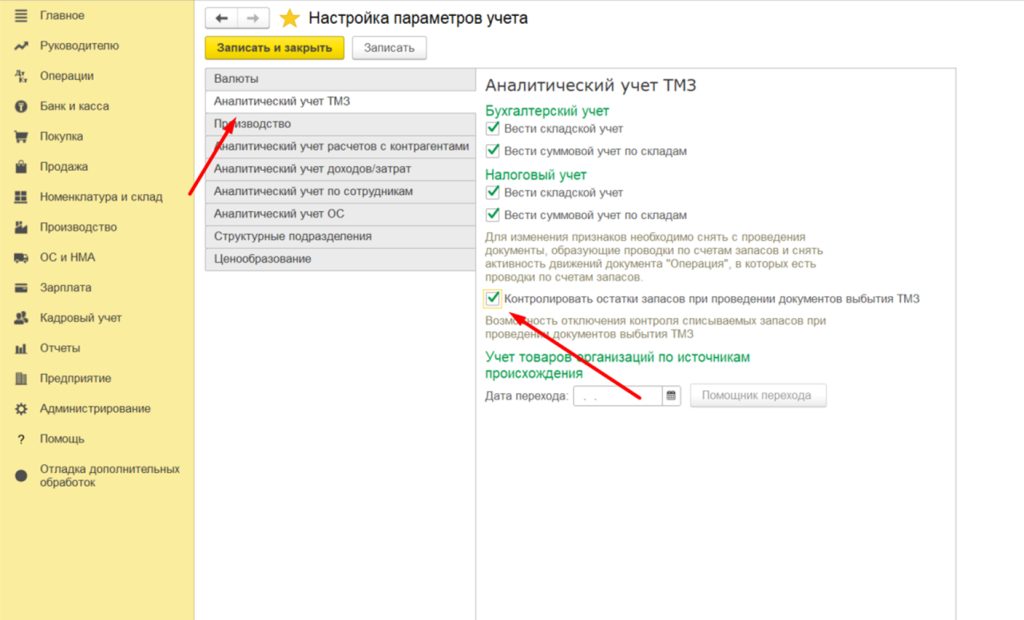This screenshot has height=620, width=1024.
Task: Toggle Налоговый учет суммовой учет по складам
Action: [x=492, y=215]
